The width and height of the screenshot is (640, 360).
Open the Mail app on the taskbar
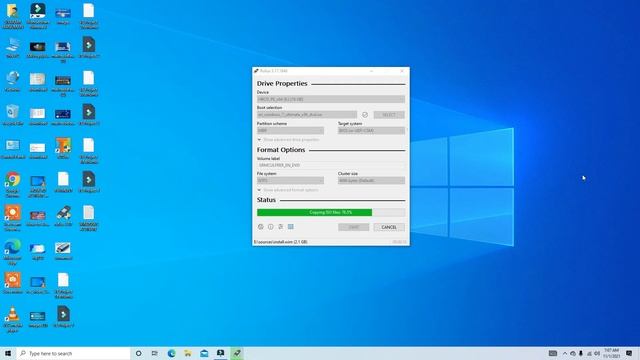204,353
